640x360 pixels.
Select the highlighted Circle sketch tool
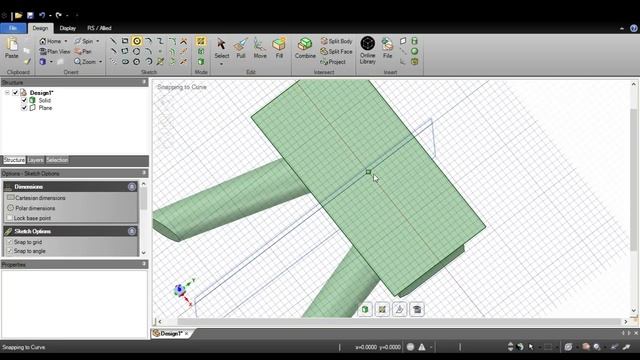coord(137,41)
